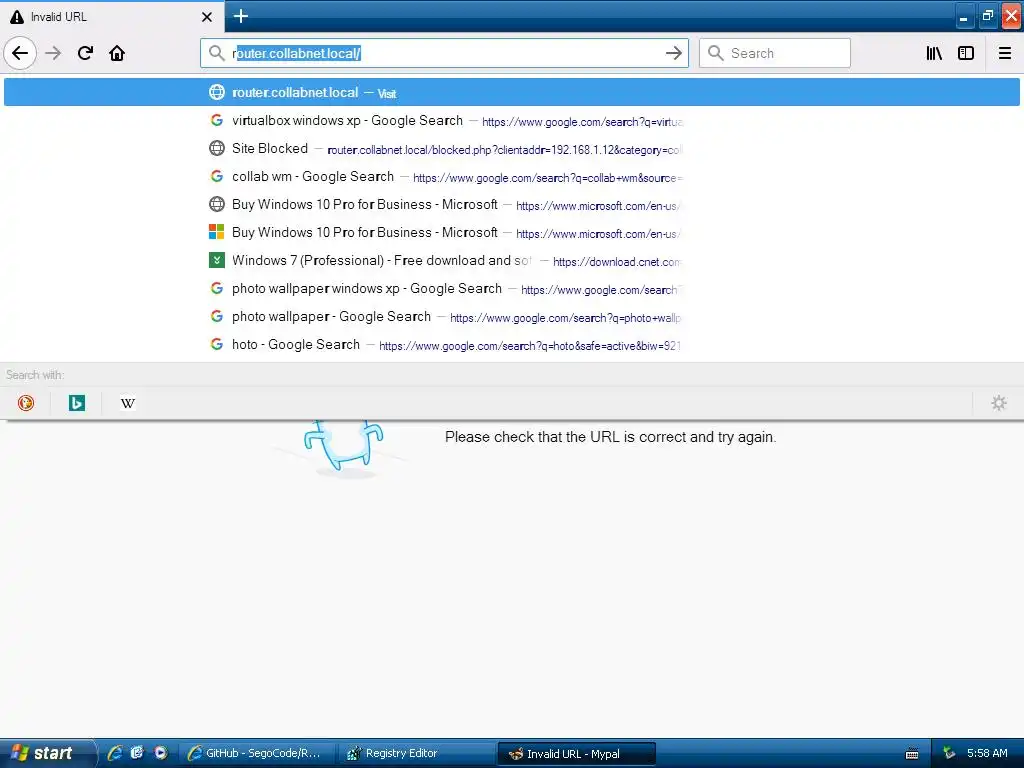Switch to GitHub - SegoCode taskbar window
Image resolution: width=1024 pixels, height=768 pixels.
click(257, 753)
